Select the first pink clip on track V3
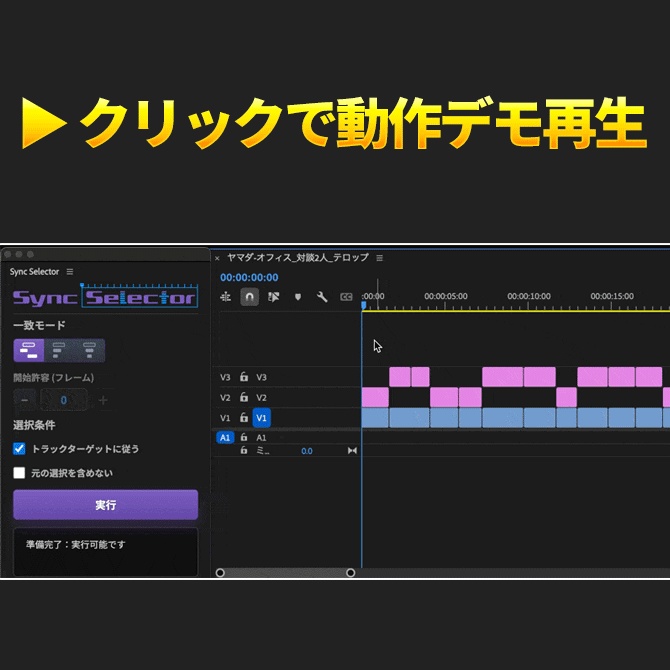670x670 pixels. pyautogui.click(x=400, y=376)
